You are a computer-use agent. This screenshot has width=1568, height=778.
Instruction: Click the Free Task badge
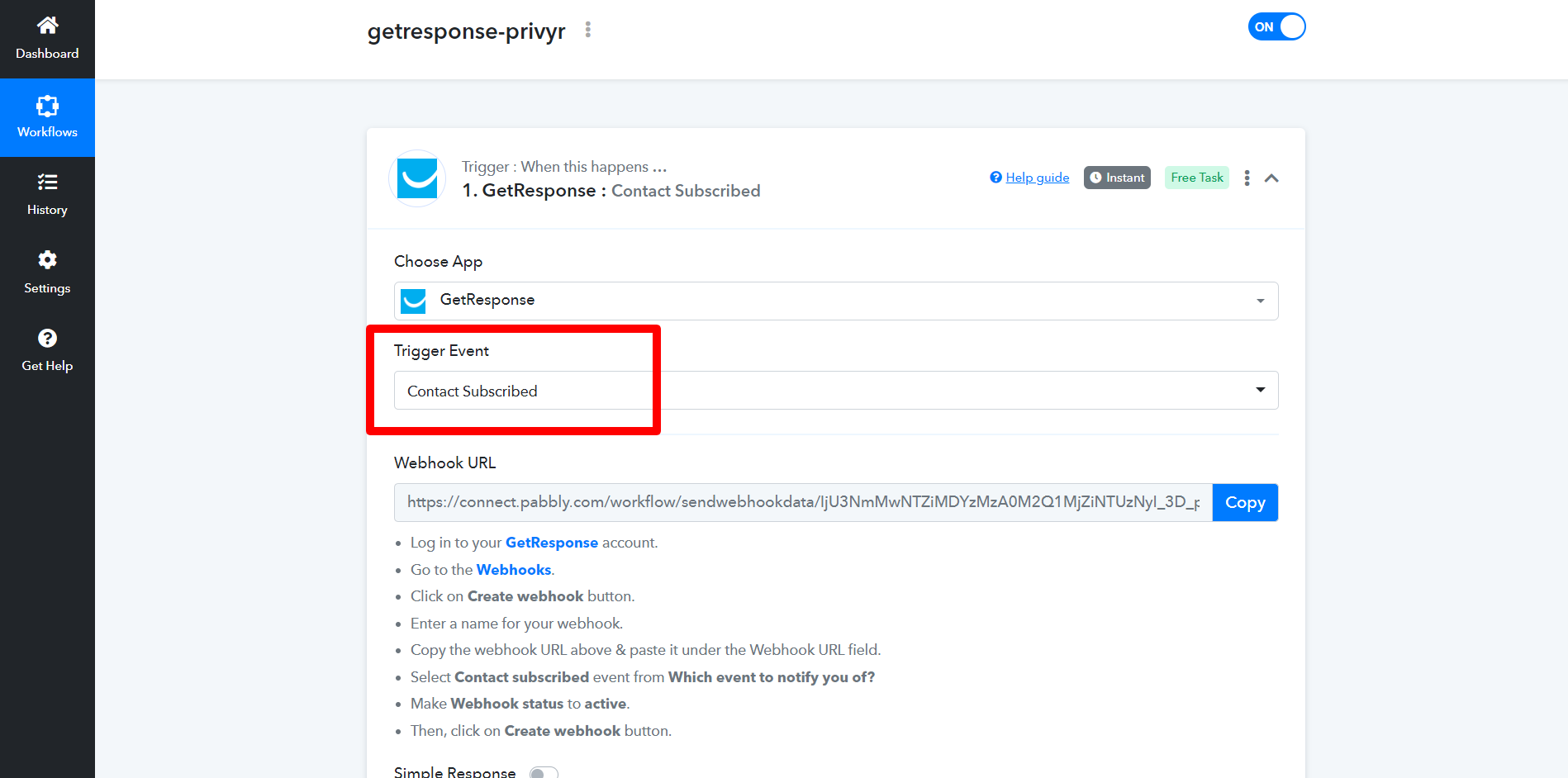1197,178
